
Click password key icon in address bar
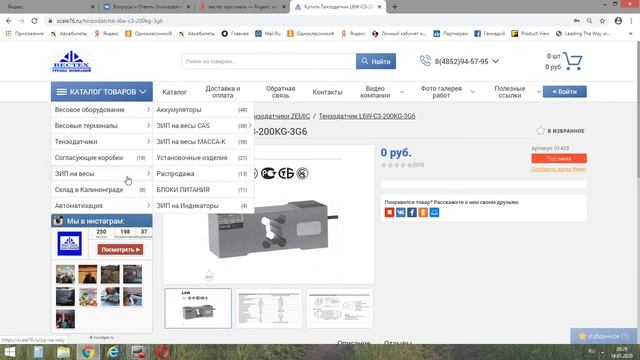(577, 21)
